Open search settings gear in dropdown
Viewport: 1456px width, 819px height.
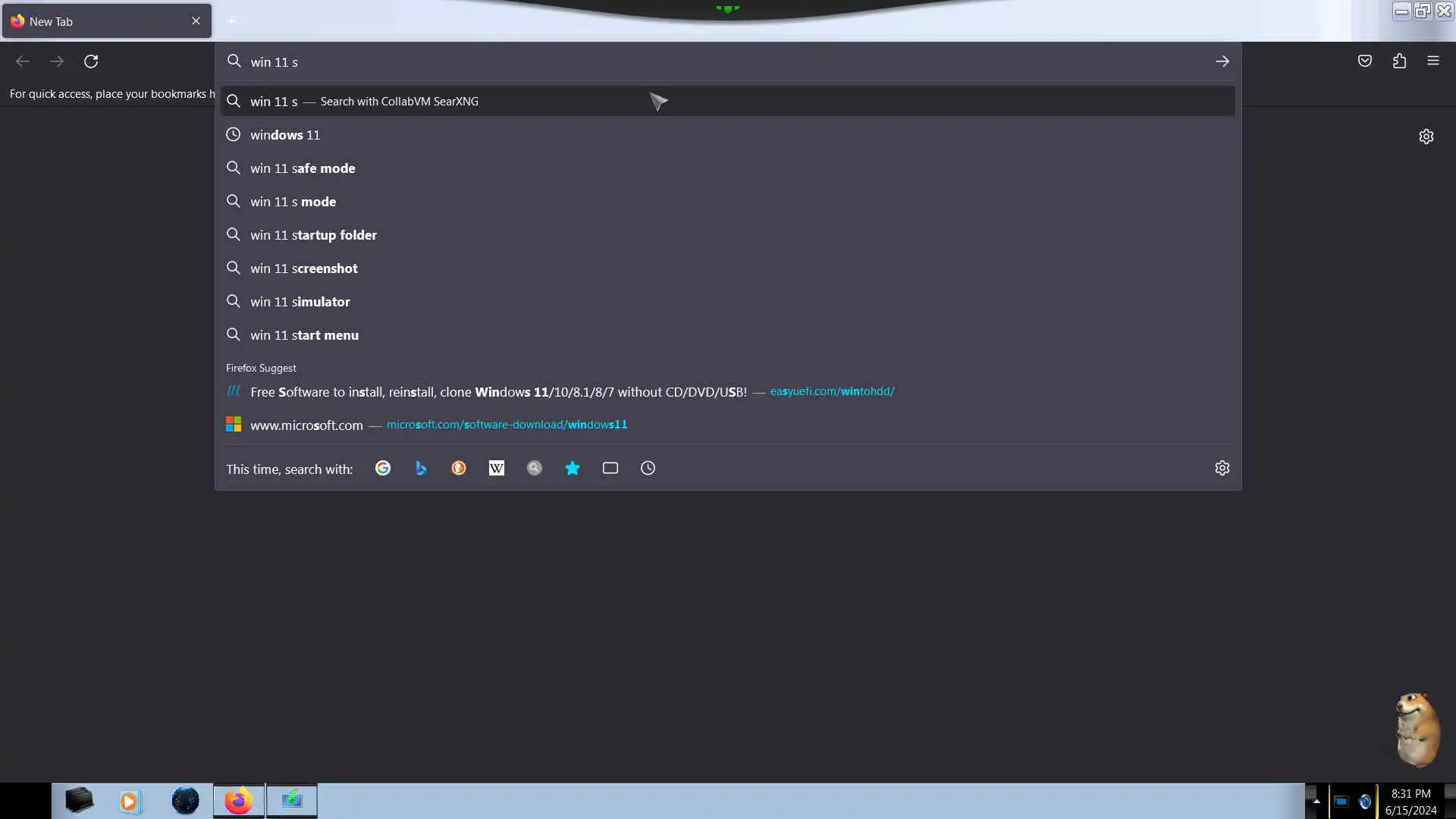(1222, 468)
